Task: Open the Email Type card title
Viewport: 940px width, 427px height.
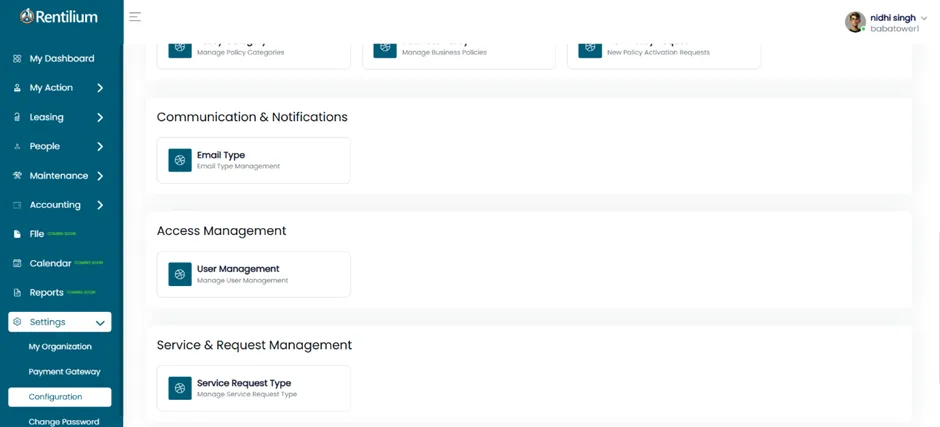Action: tap(221, 155)
